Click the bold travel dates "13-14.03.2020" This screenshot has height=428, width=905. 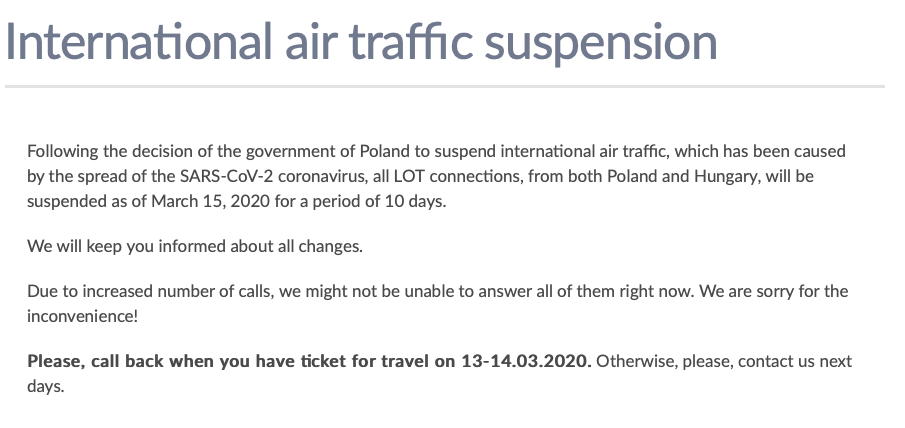point(526,361)
